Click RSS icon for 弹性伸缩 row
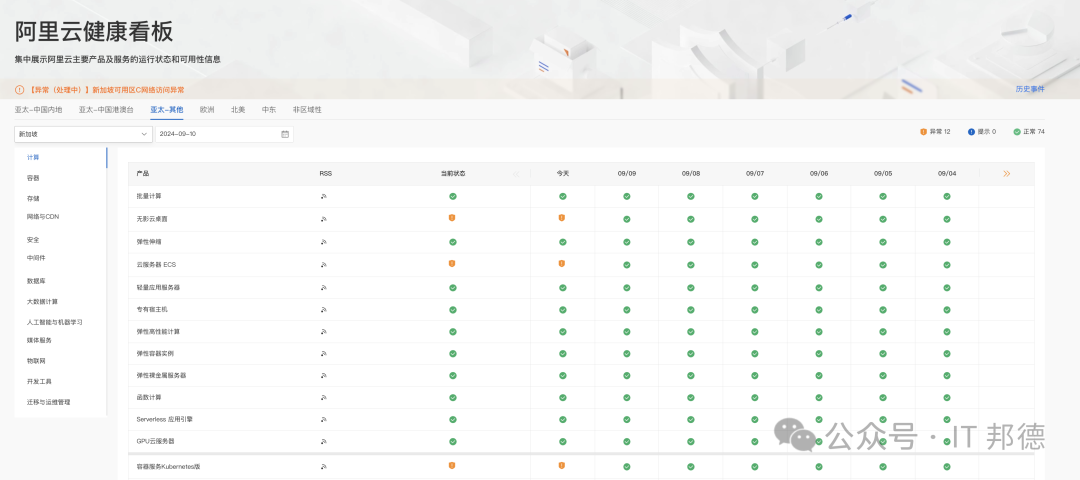This screenshot has width=1080, height=480. (324, 242)
